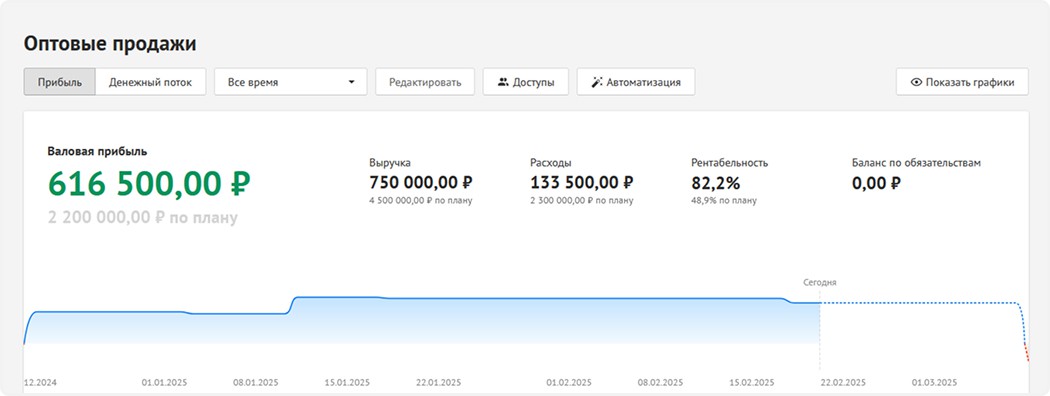Click date label 01.02.2025 on axis

click(x=569, y=383)
